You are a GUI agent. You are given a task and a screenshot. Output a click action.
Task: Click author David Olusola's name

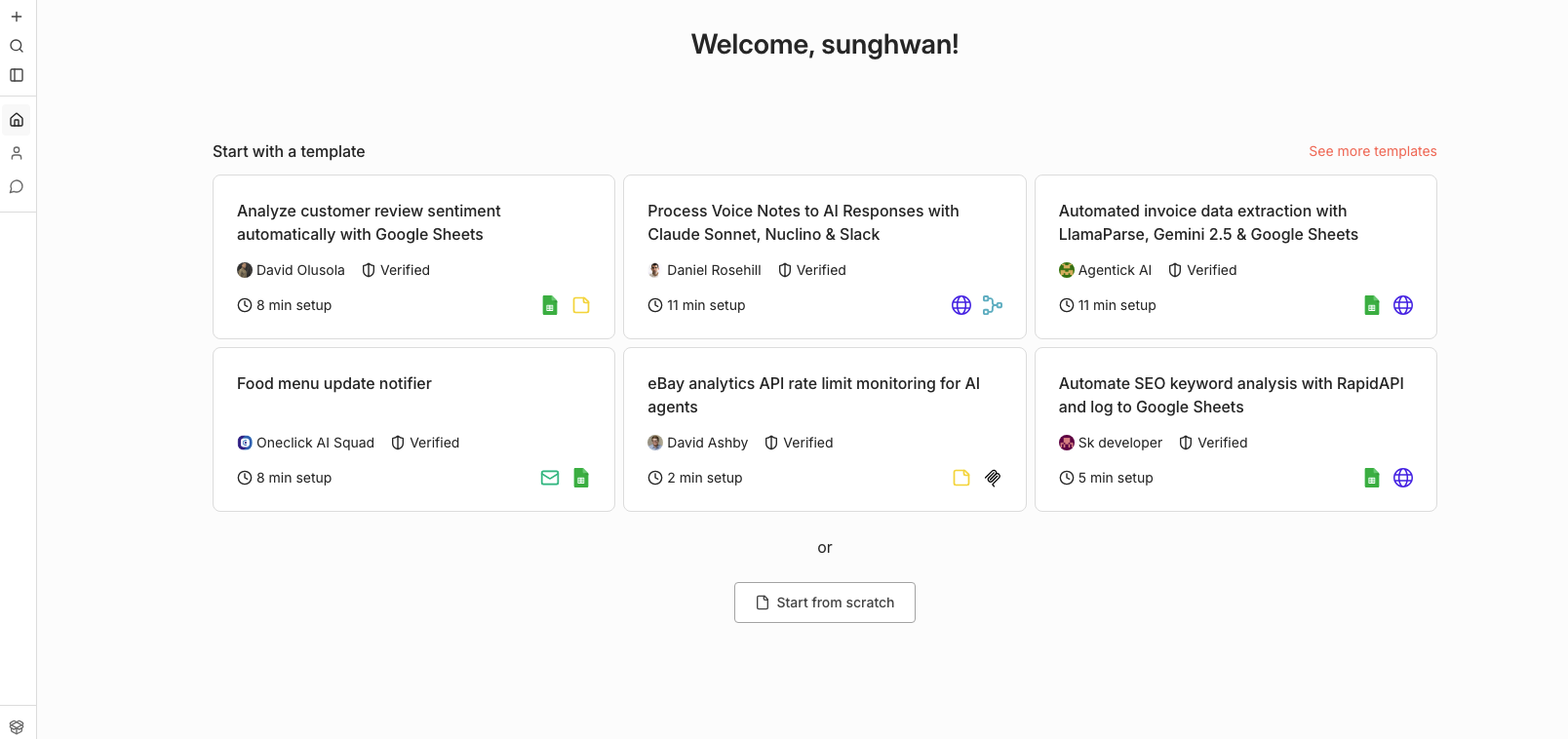(x=300, y=270)
